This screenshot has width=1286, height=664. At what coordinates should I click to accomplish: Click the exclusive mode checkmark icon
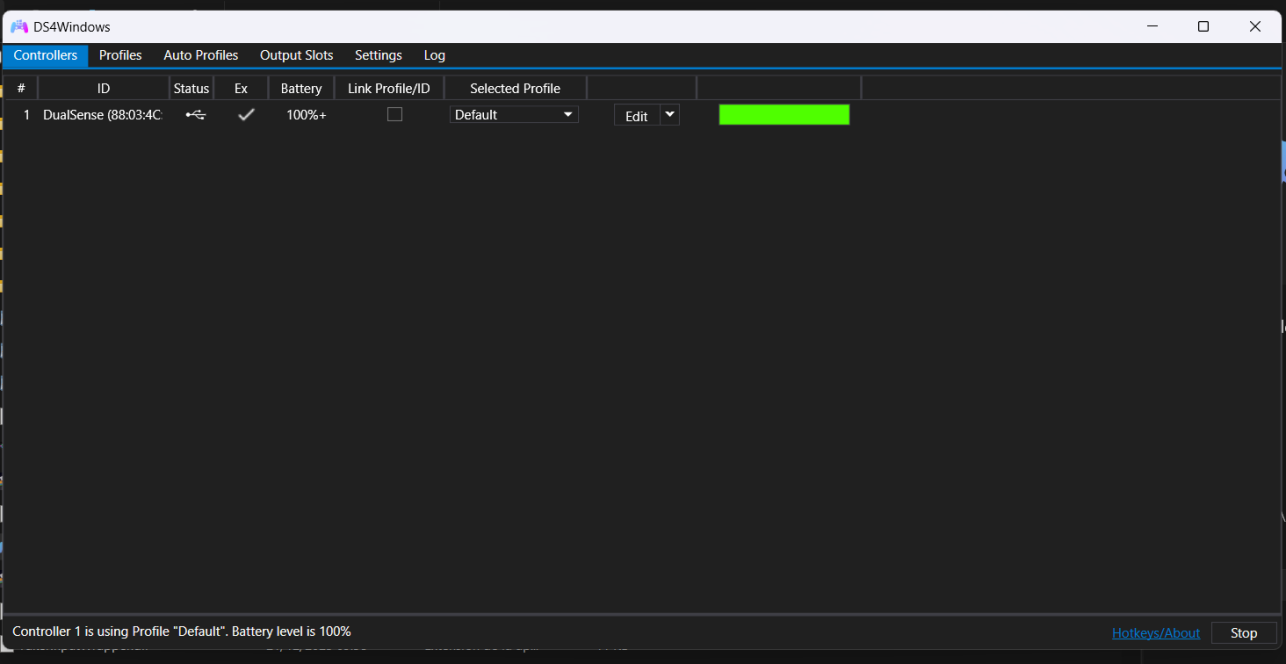(x=246, y=115)
